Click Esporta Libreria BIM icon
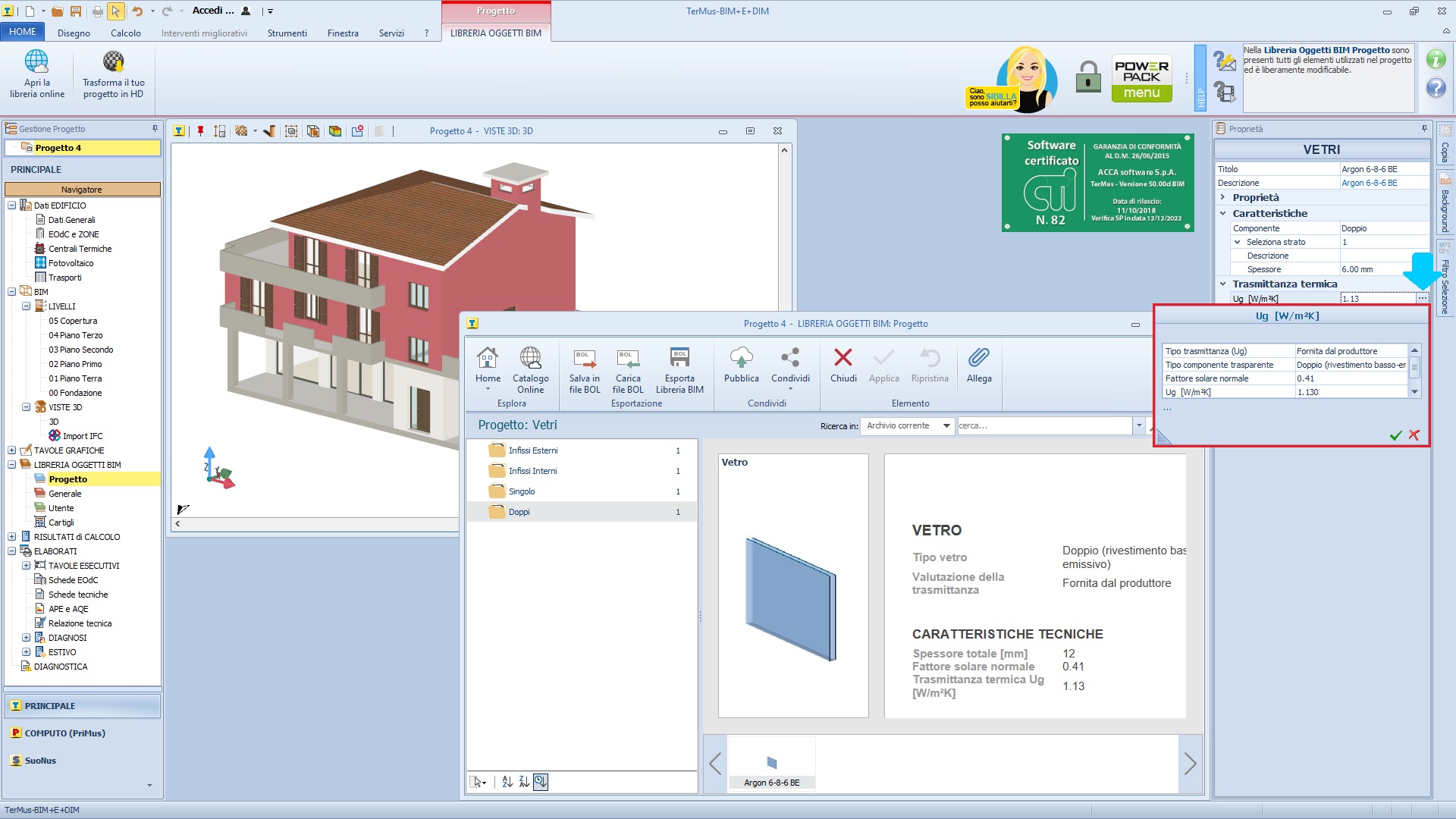 (679, 359)
